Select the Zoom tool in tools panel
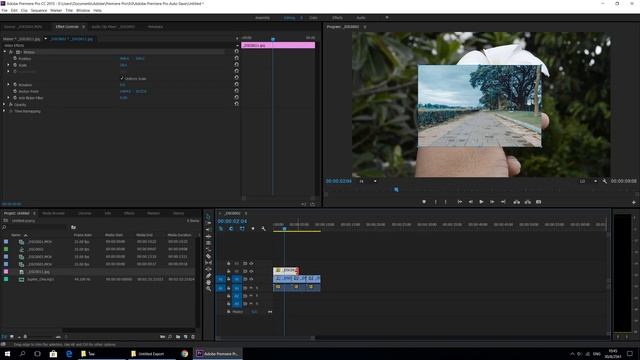This screenshot has width=640, height=360. pos(209,289)
